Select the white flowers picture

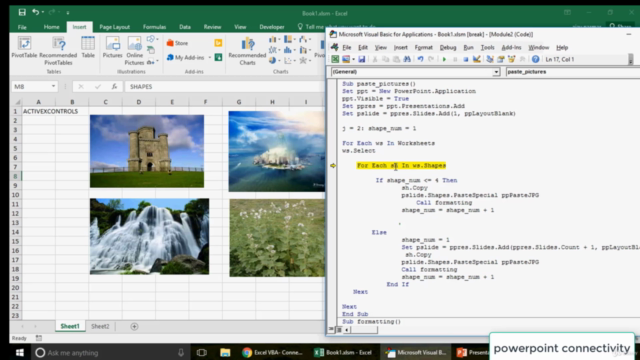point(277,238)
